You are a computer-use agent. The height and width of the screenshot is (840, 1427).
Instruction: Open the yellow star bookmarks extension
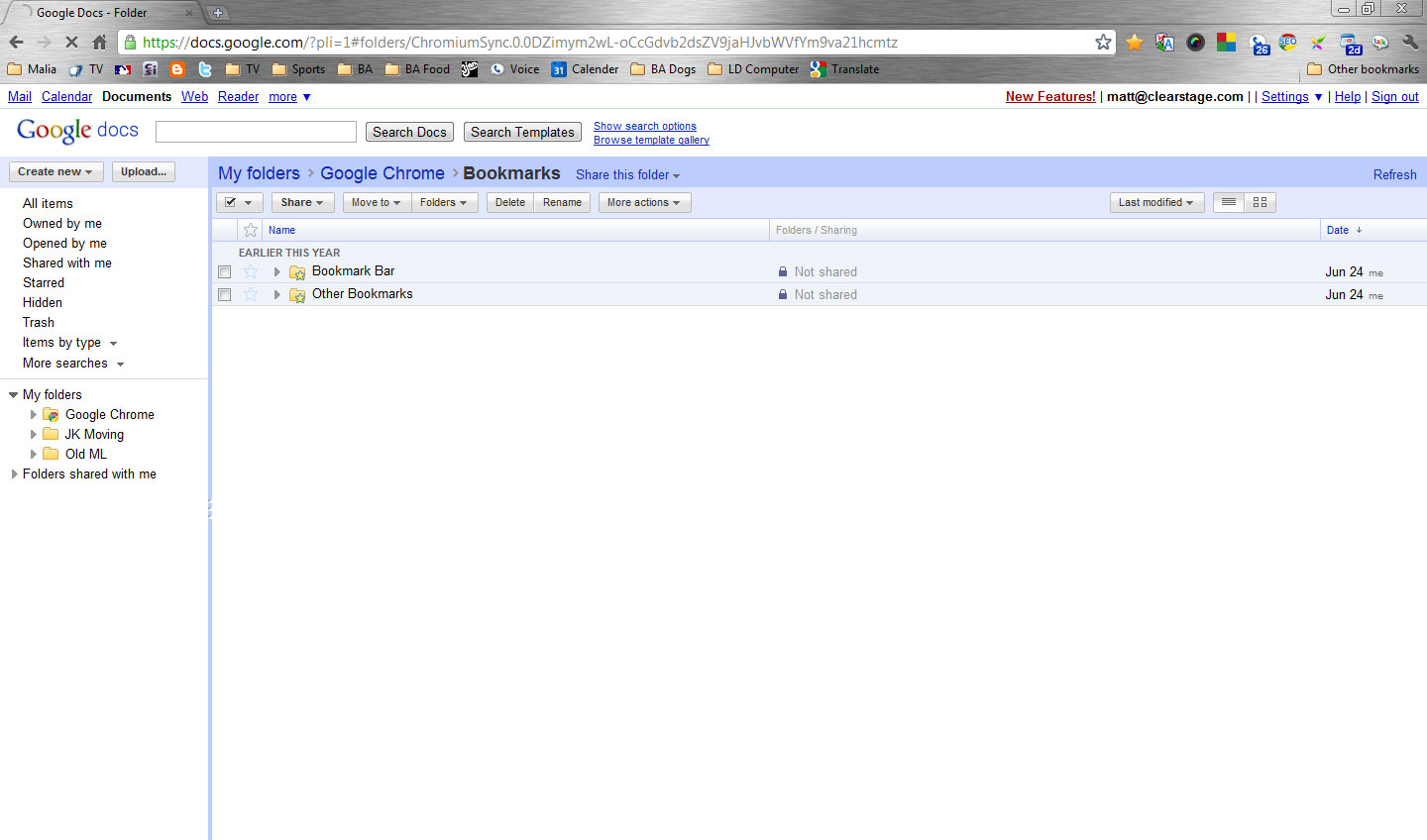click(x=1135, y=43)
